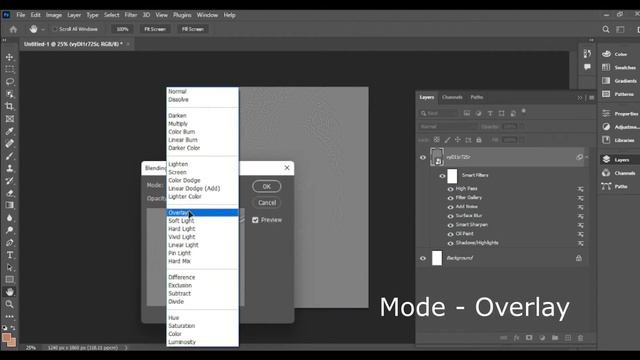Select the Path Selection tool
The width and height of the screenshot is (640, 360).
(9, 267)
